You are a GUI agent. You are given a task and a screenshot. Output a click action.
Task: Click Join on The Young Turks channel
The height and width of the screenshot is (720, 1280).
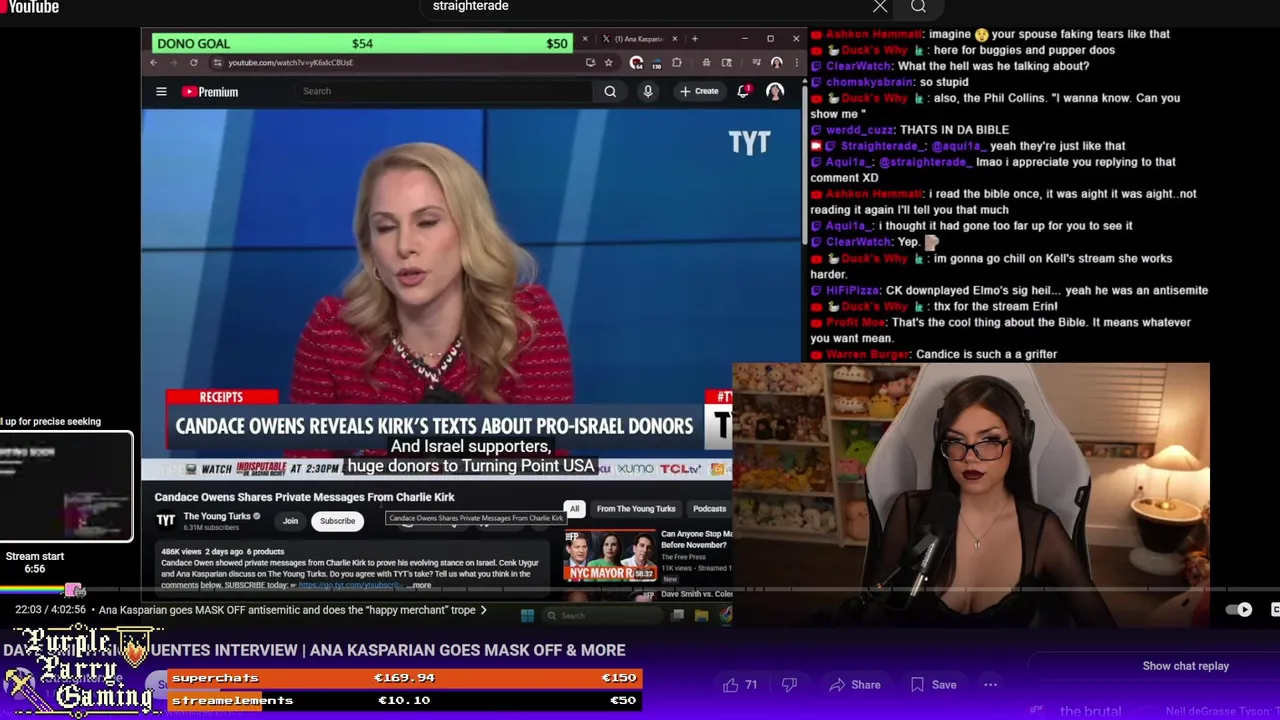(290, 521)
